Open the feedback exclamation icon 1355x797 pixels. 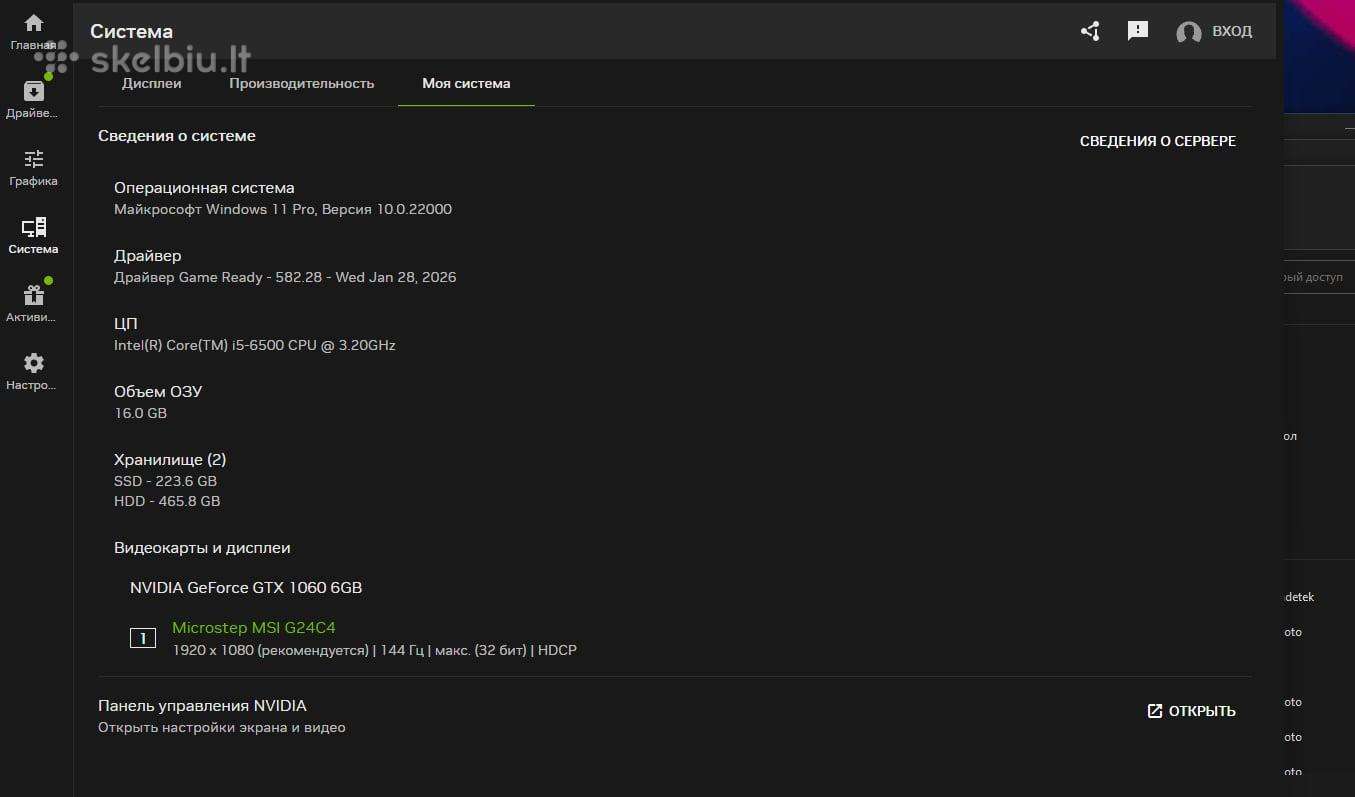(x=1138, y=31)
